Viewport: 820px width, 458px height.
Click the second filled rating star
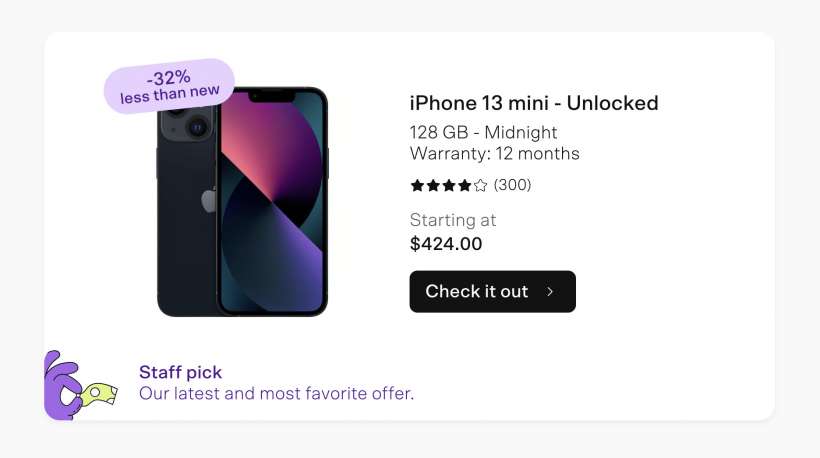tap(433, 185)
